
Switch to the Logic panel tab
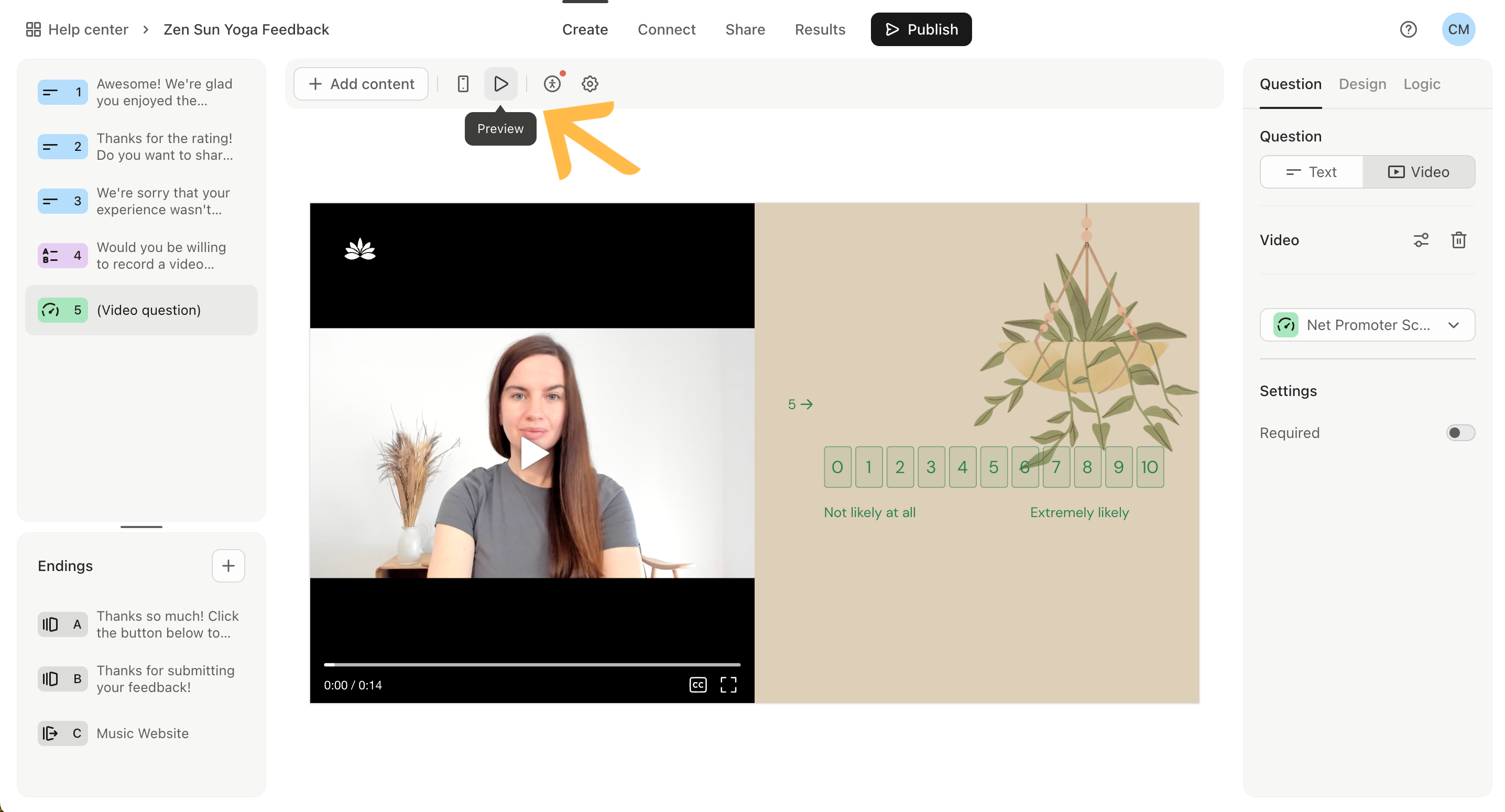(x=1422, y=83)
